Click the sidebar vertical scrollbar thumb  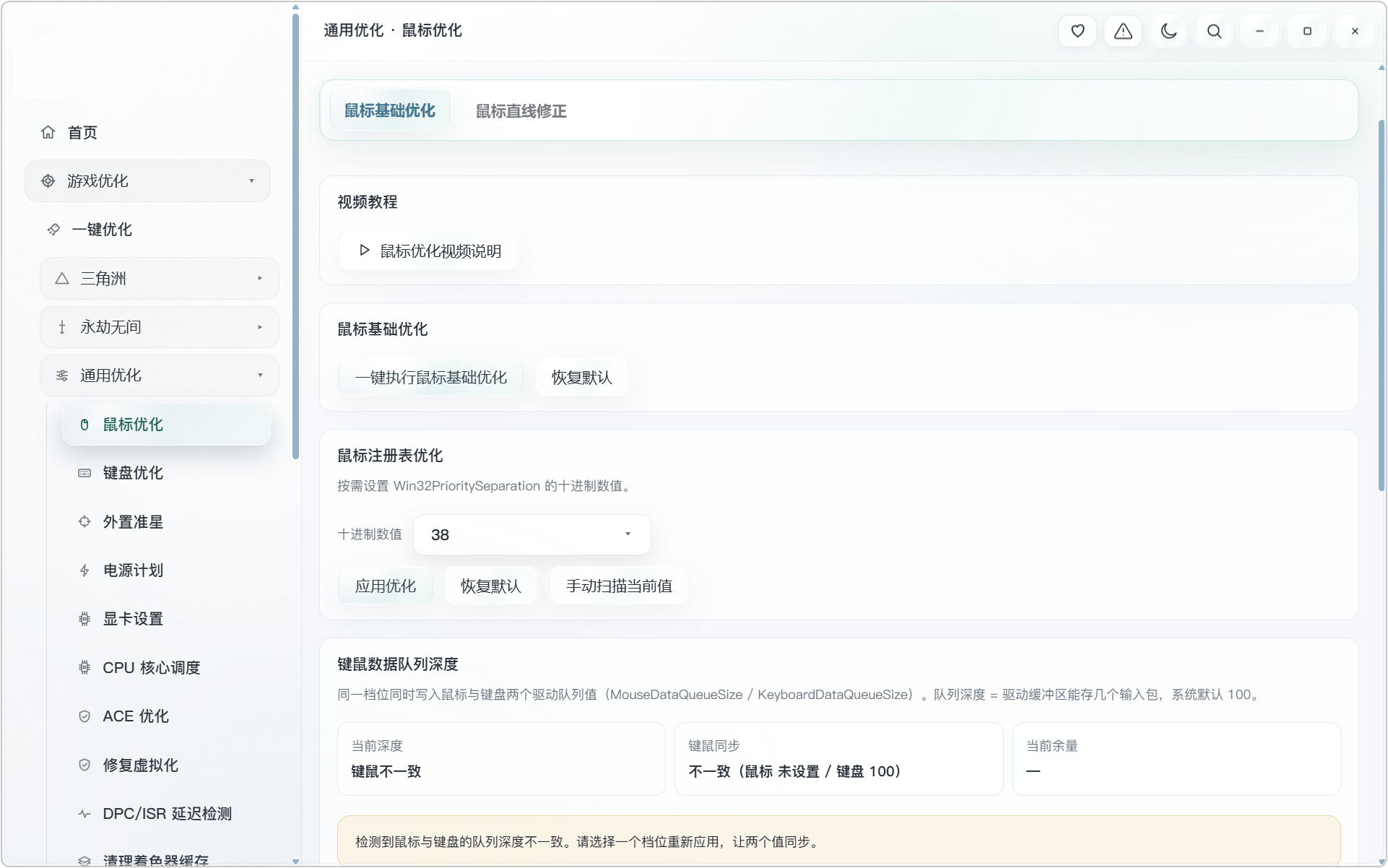tap(295, 235)
